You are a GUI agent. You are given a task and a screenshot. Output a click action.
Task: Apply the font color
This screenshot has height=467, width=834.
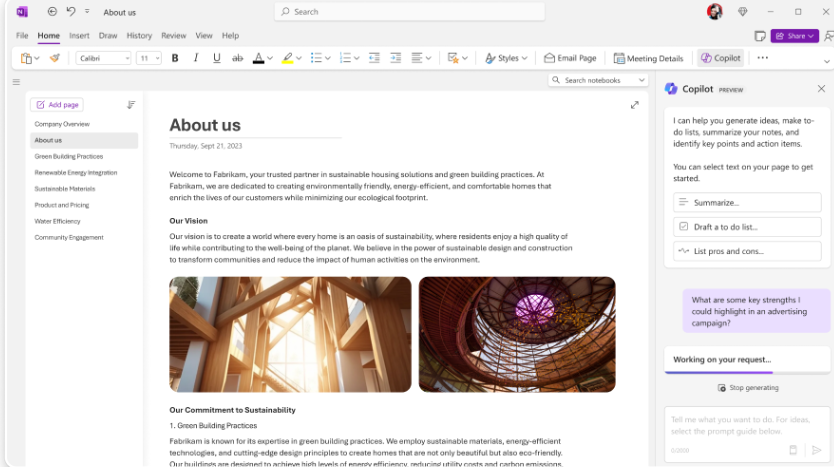tap(258, 58)
